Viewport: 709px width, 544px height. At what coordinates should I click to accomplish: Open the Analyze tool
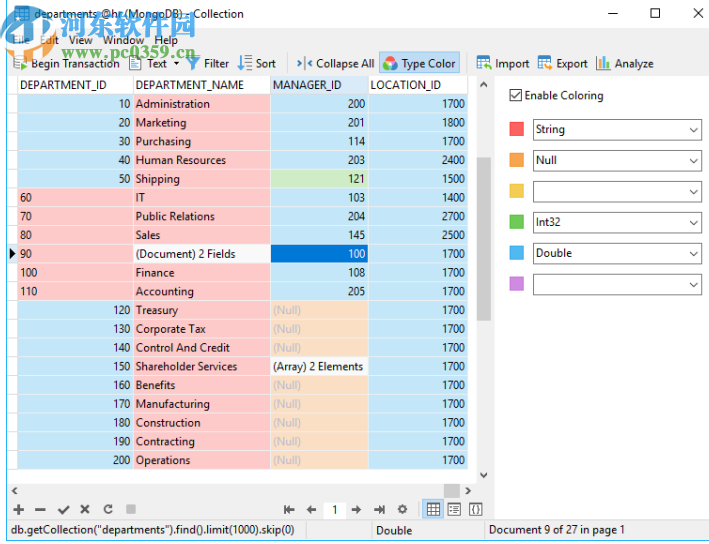point(624,63)
